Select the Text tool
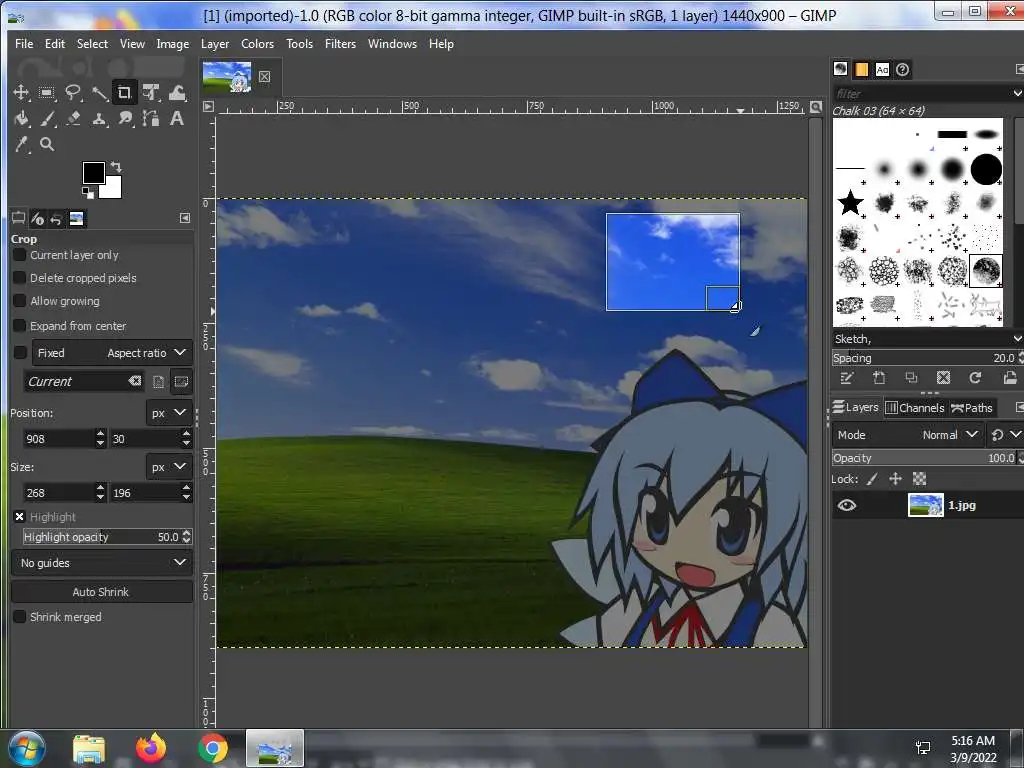The width and height of the screenshot is (1024, 768). pos(177,119)
